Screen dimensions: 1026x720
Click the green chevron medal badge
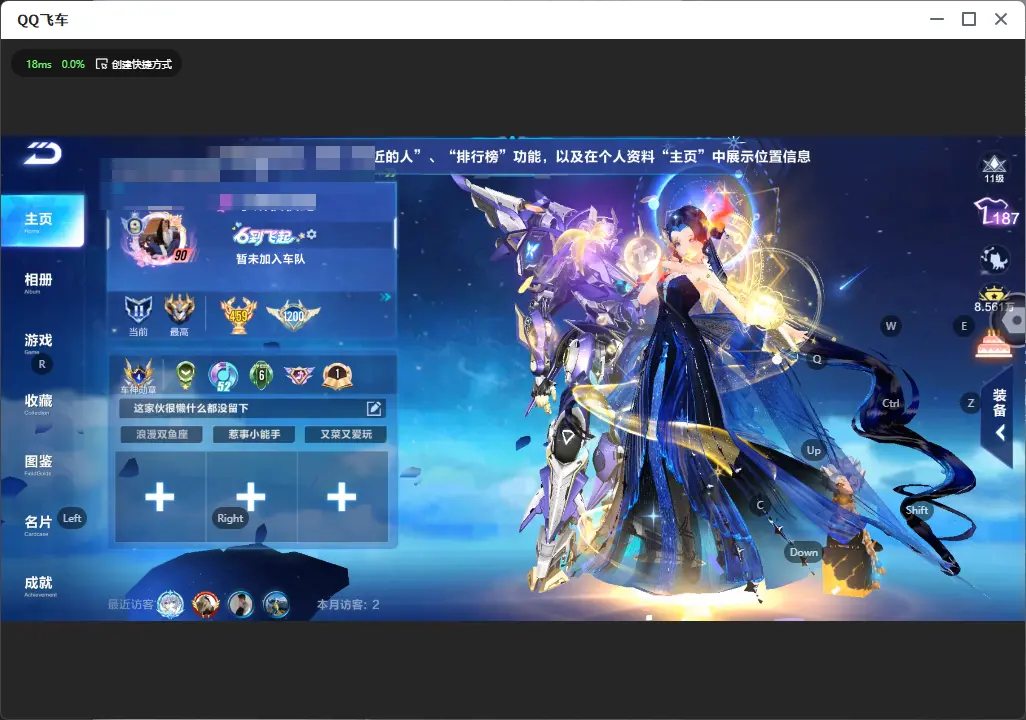tap(186, 374)
